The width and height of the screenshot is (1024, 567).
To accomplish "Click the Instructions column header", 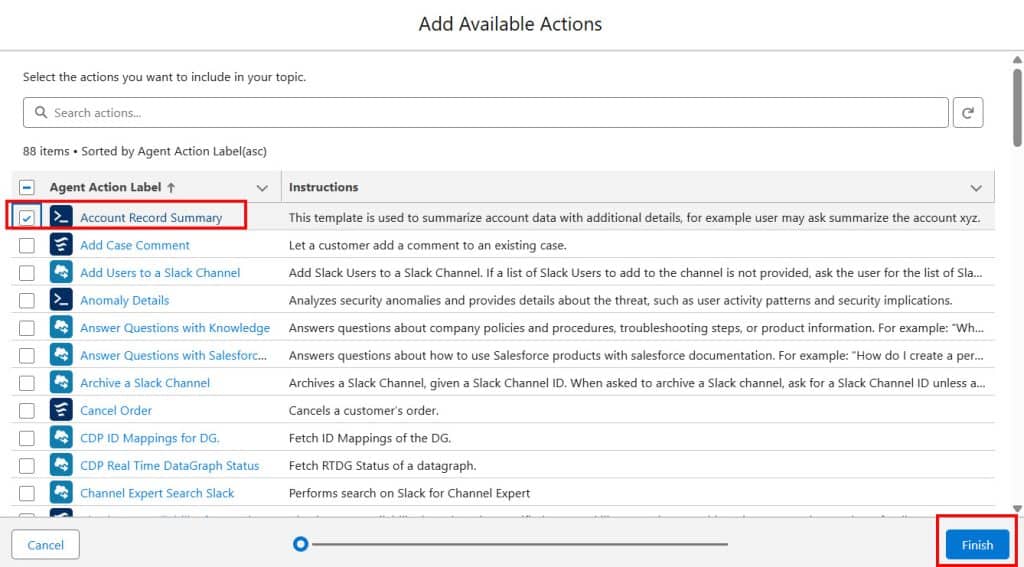I will 323,187.
